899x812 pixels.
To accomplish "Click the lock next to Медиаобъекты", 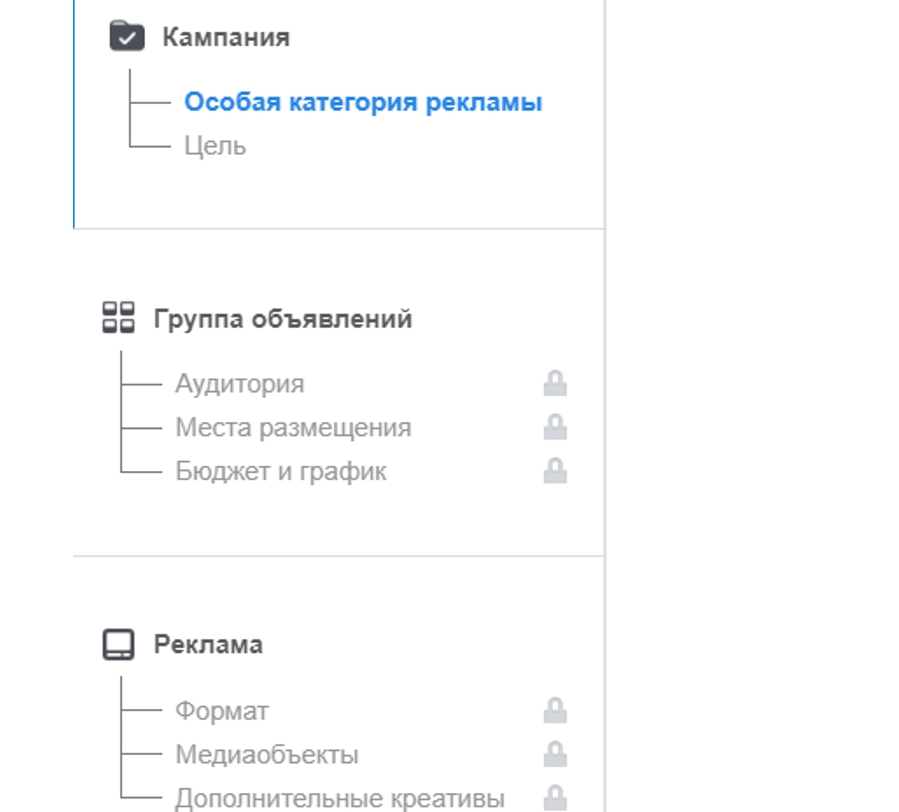I will pos(555,754).
